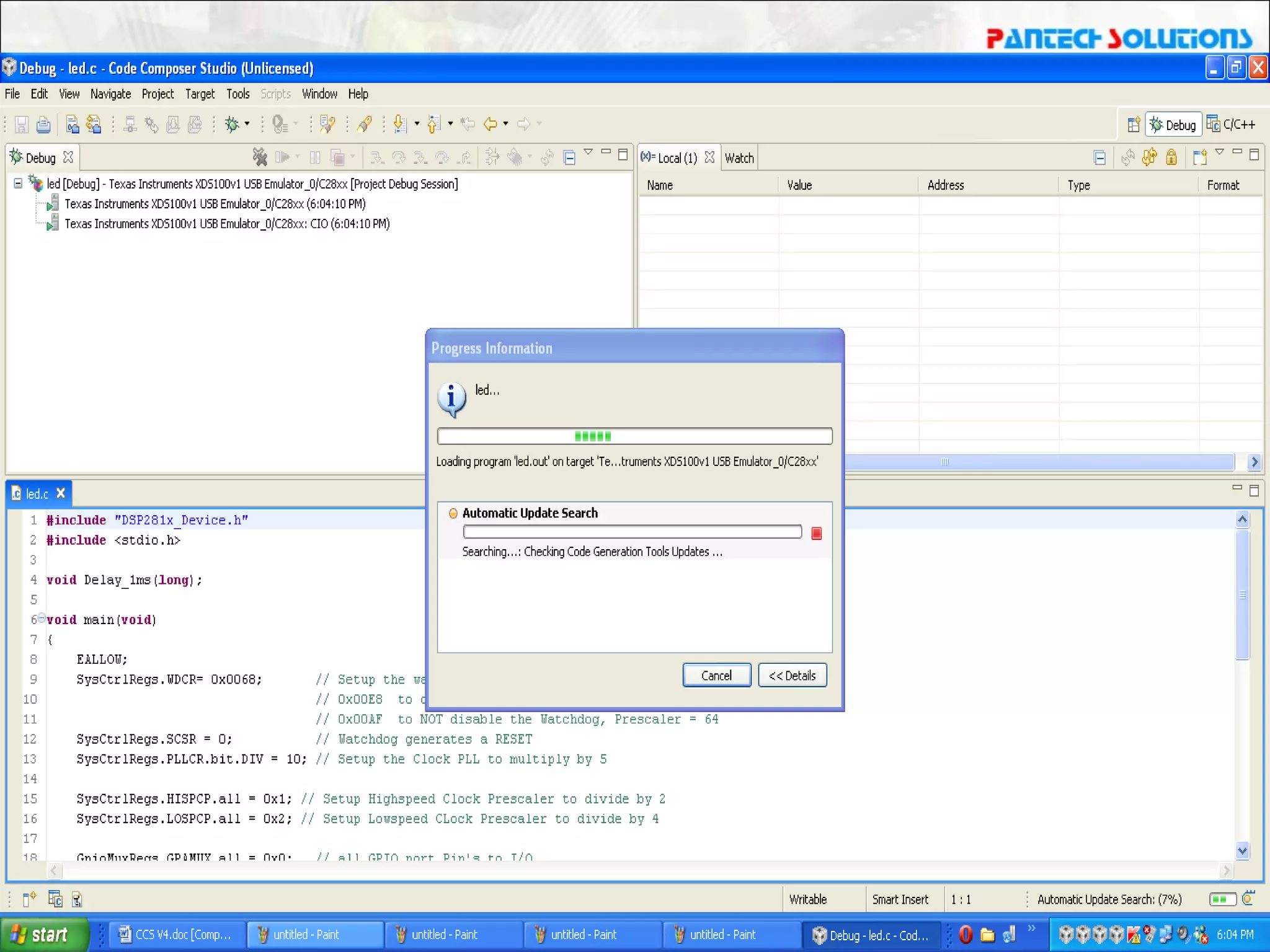The height and width of the screenshot is (952, 1270).
Task: Collapse the led [Debug] session tree node
Action: [x=18, y=183]
